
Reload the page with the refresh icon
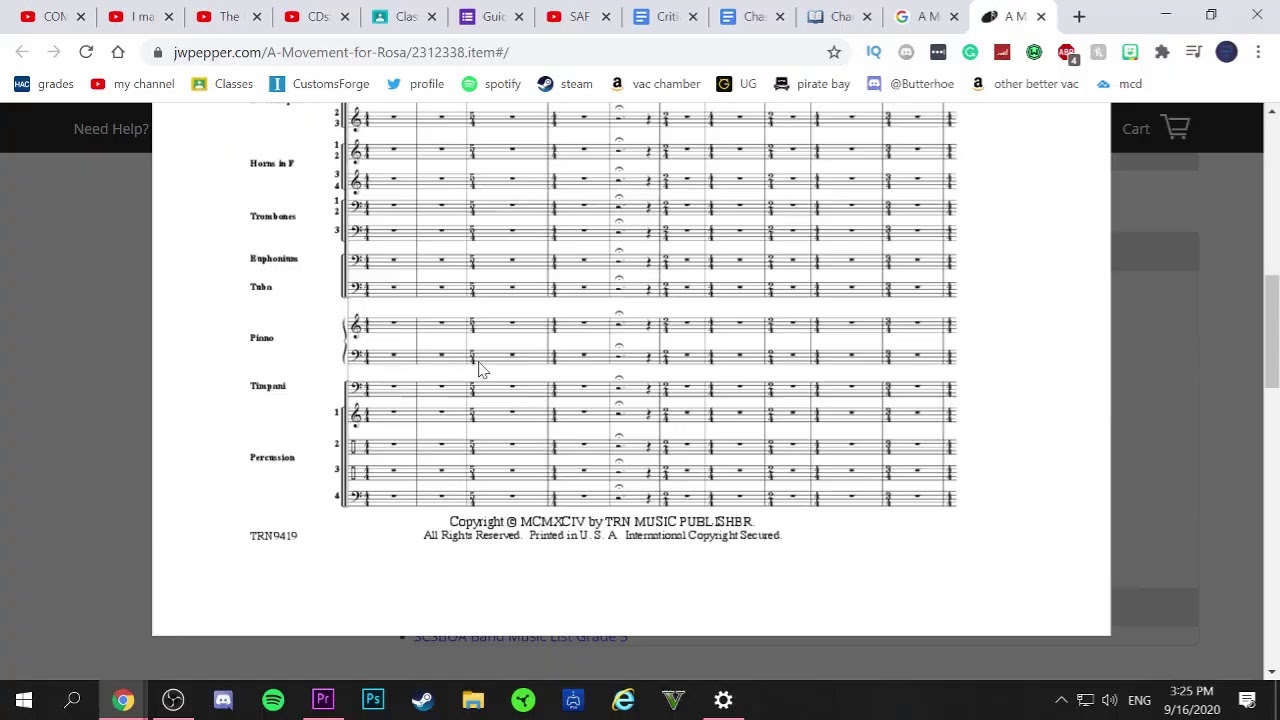click(x=86, y=52)
